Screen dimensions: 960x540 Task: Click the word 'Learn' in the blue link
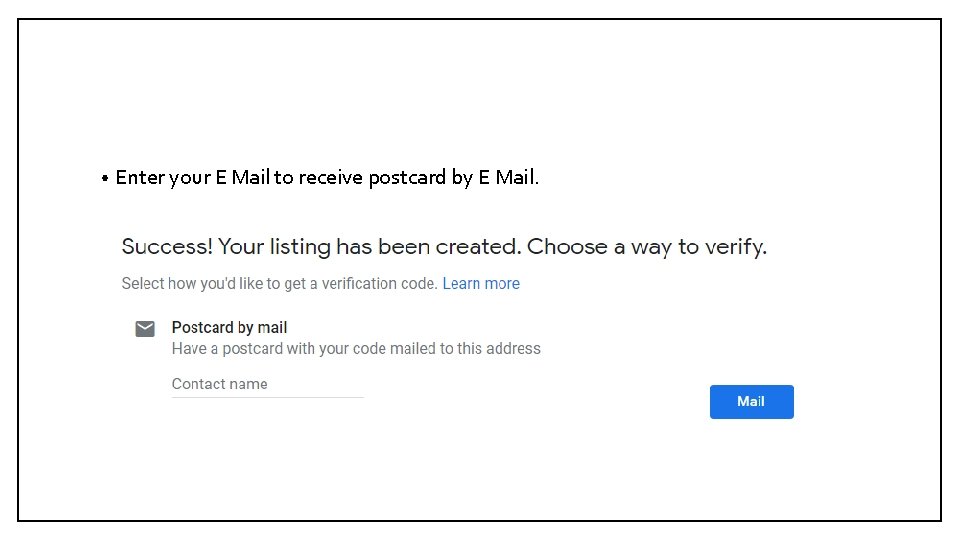461,284
